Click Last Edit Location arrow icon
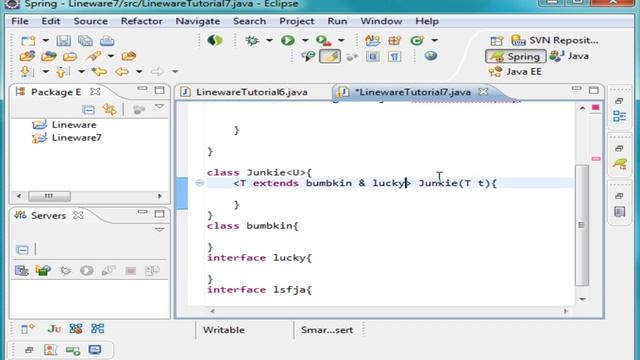The width and height of the screenshot is (640, 360). point(100,72)
